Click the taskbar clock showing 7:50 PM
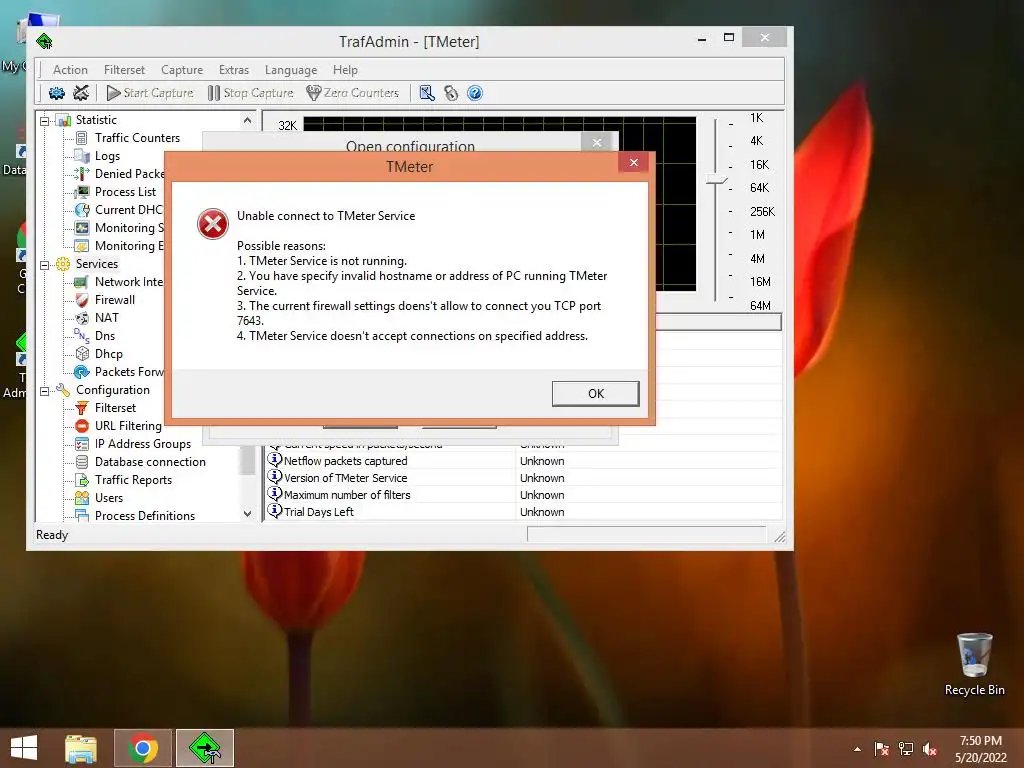 tap(980, 749)
